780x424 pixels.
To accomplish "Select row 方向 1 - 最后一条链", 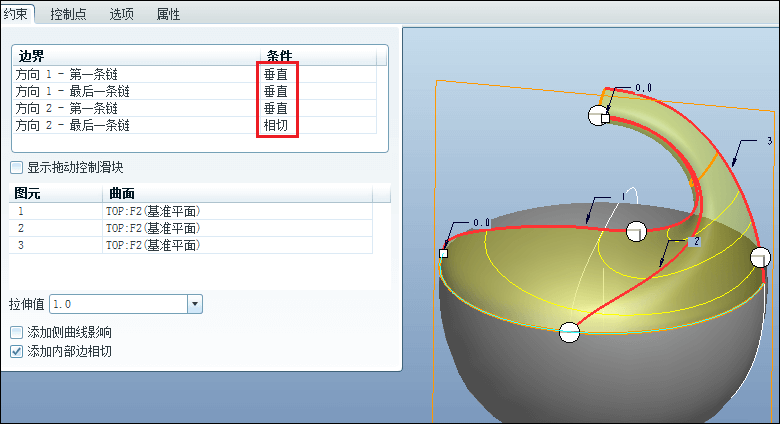I will (x=195, y=91).
